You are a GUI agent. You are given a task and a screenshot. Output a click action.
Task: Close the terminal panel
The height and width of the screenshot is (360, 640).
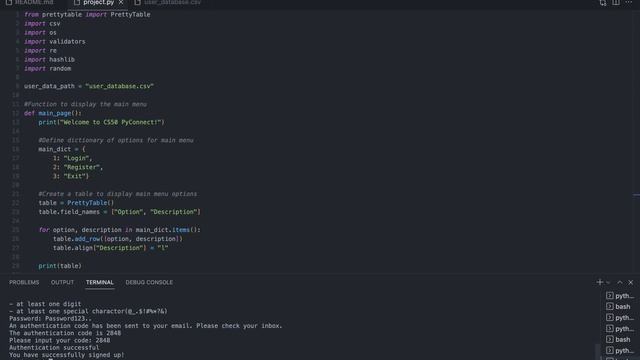pos(631,282)
